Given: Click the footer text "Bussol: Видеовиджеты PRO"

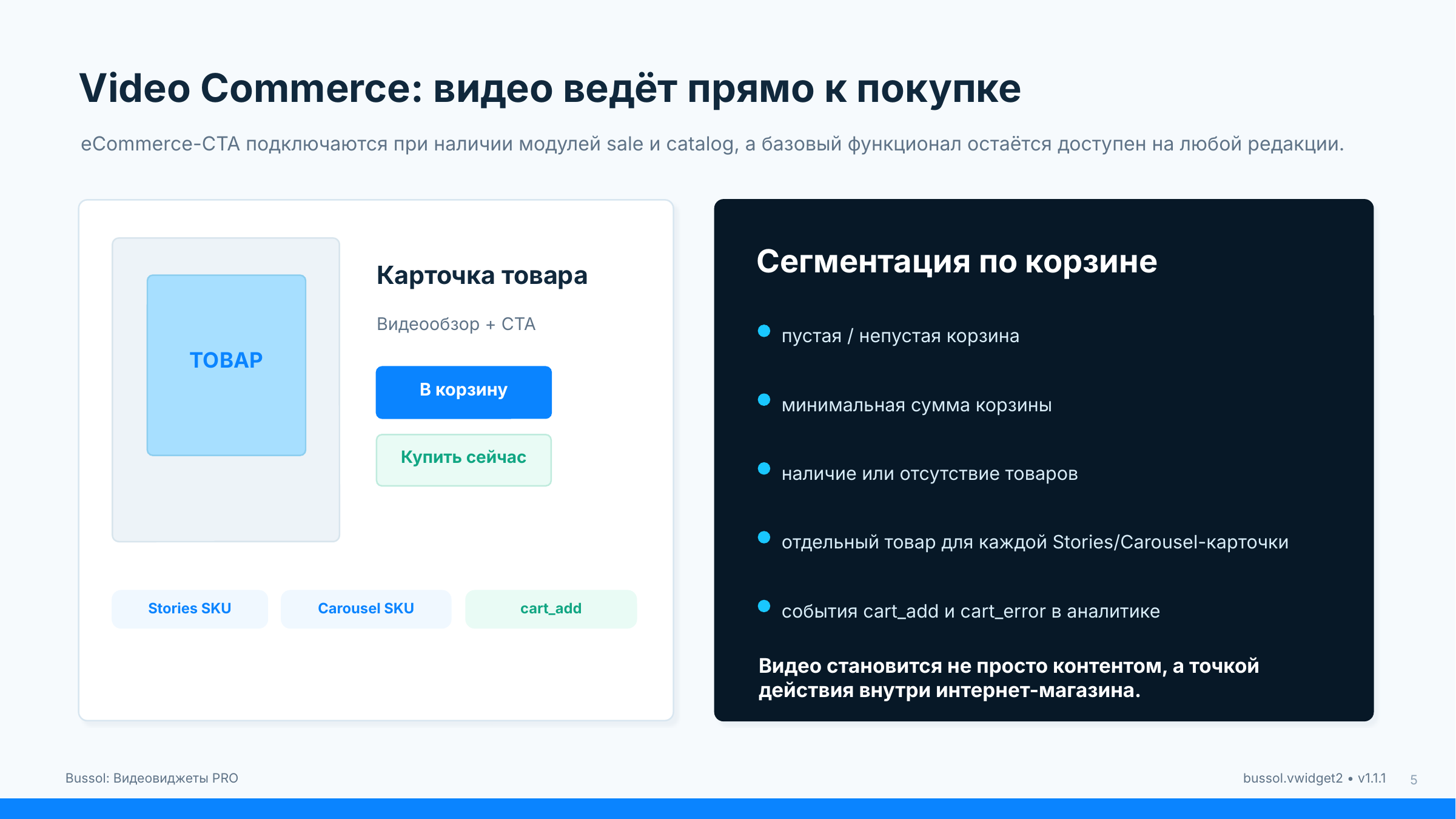Looking at the screenshot, I should (152, 778).
